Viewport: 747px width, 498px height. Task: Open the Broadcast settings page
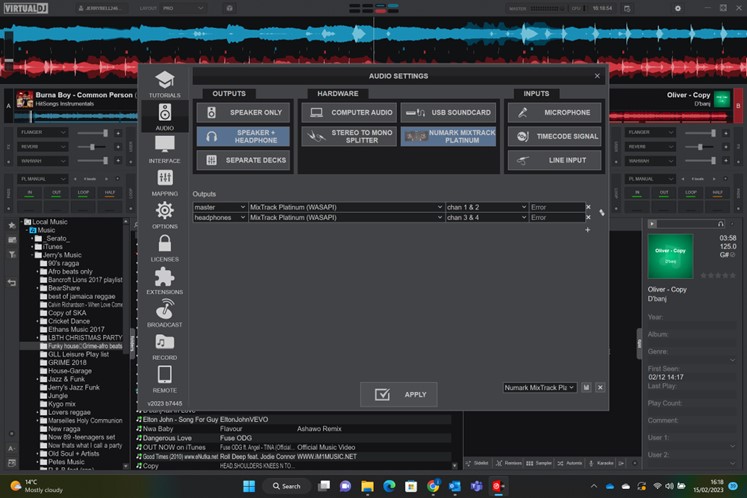164,314
